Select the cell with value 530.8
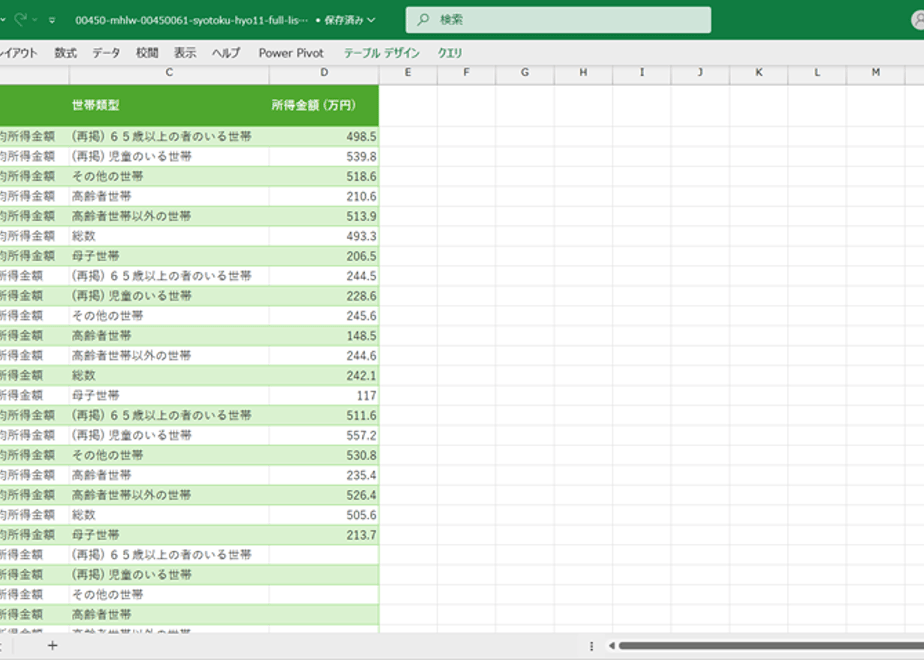This screenshot has height=660, width=924. click(x=324, y=455)
